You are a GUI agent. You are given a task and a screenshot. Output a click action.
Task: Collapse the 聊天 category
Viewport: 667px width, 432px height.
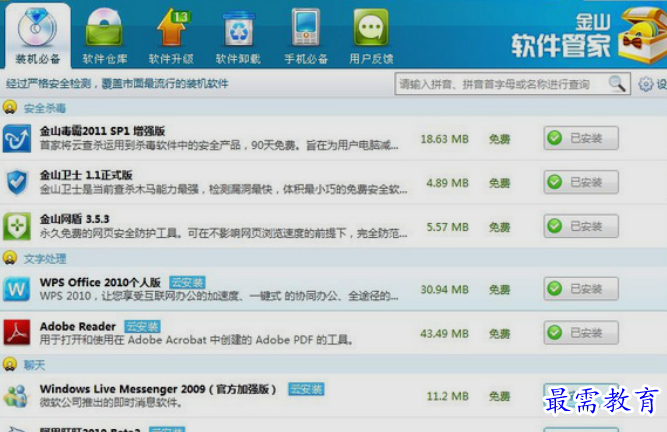coord(10,364)
